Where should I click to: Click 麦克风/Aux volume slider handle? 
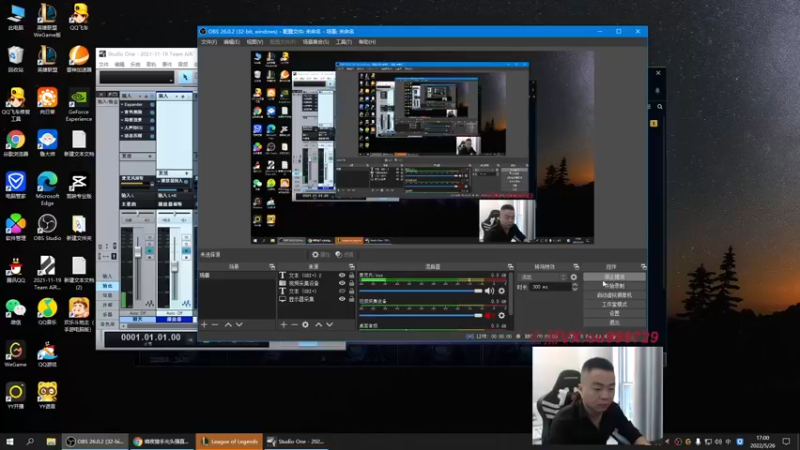tap(478, 291)
